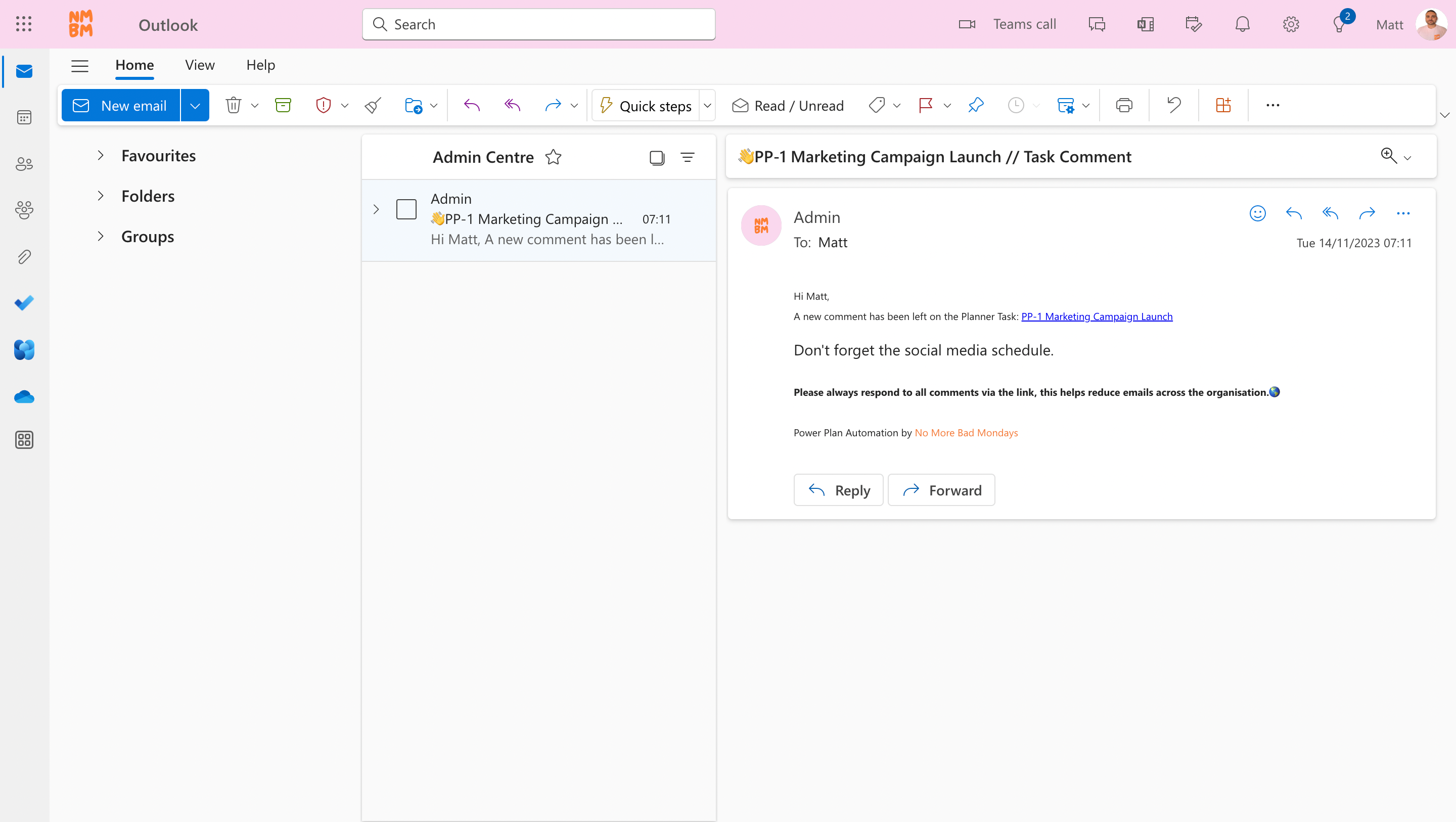1456x822 pixels.
Task: Toggle the select-all messages icon
Action: coord(657,157)
